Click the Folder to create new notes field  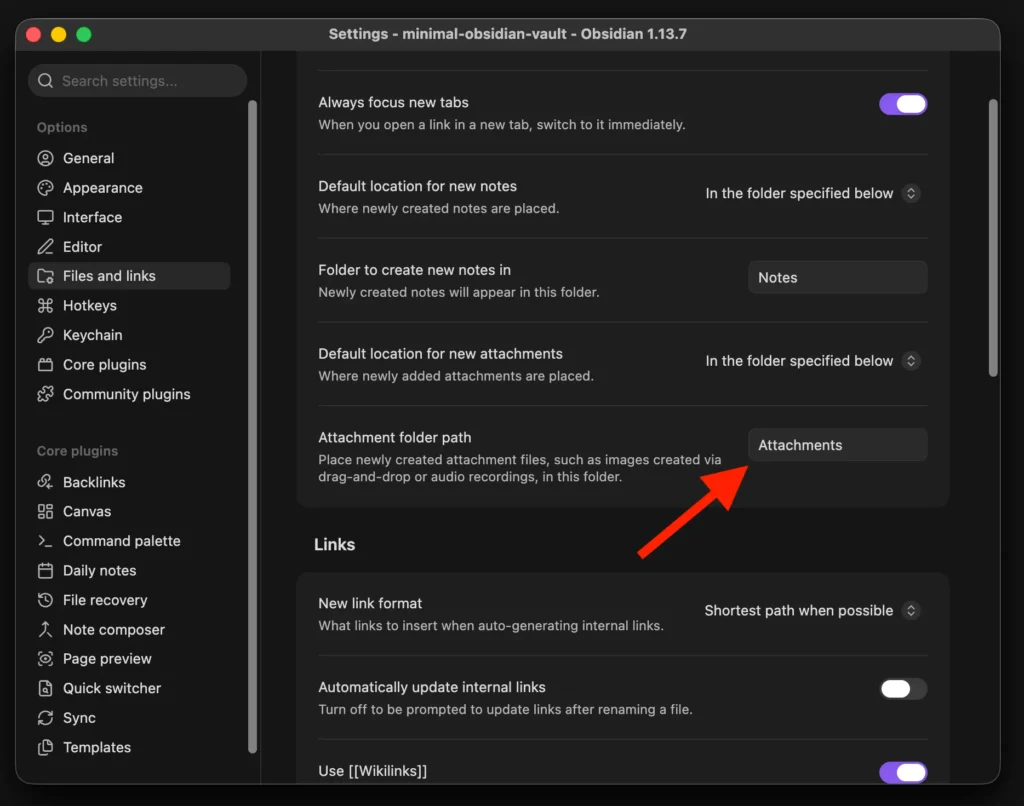(x=837, y=278)
